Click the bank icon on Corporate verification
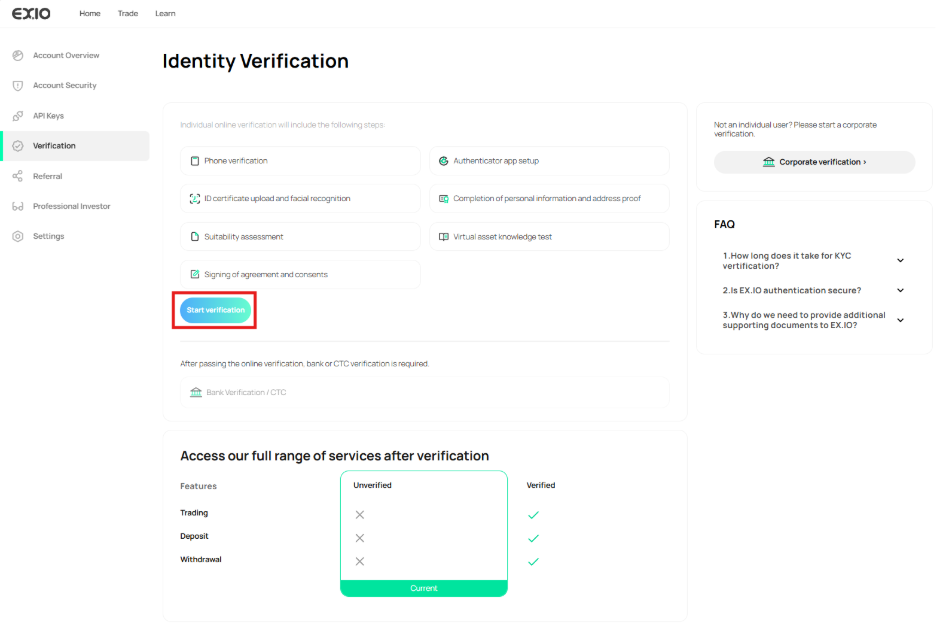 click(x=768, y=162)
